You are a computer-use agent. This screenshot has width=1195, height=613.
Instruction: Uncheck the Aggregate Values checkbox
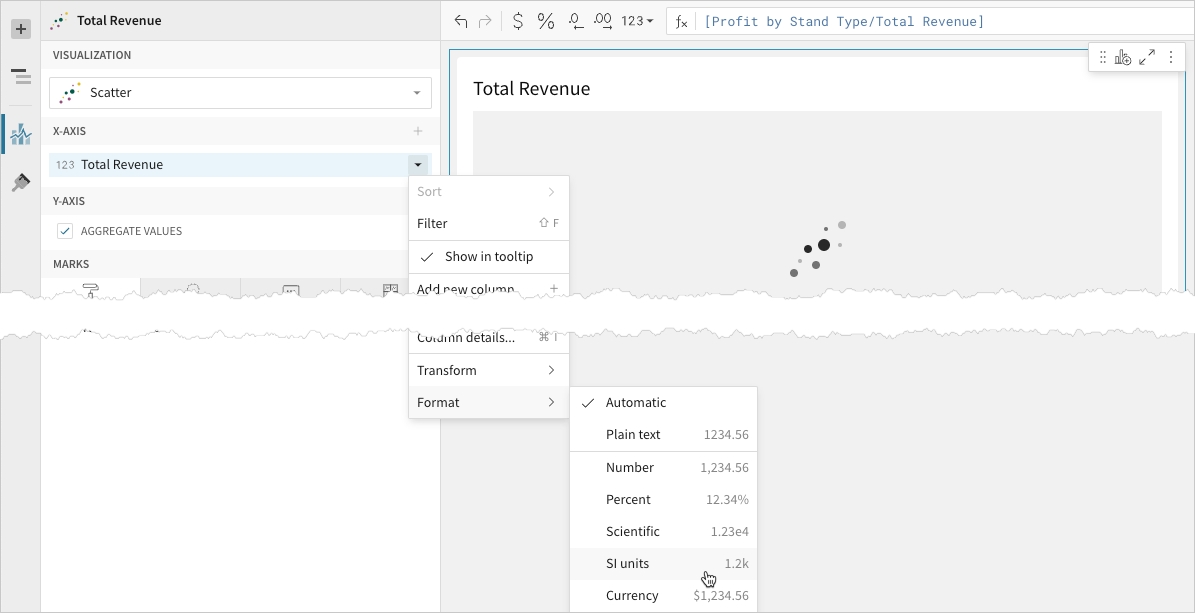coord(65,231)
